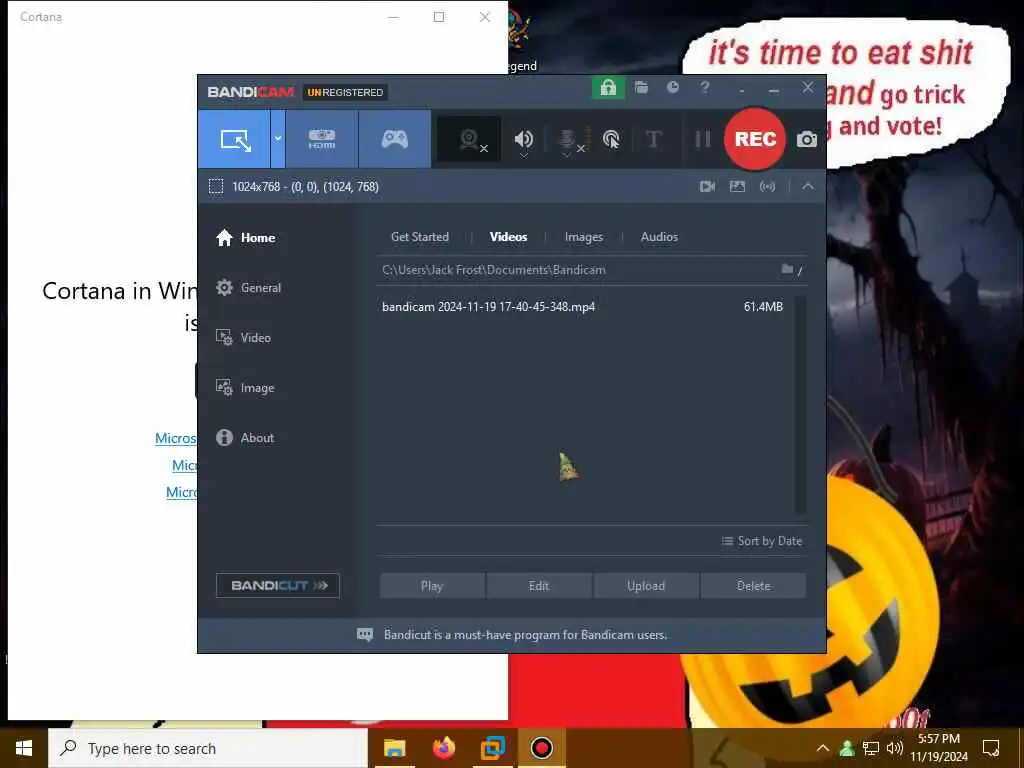Open the notification center icon
The height and width of the screenshot is (768, 1024).
click(x=991, y=748)
